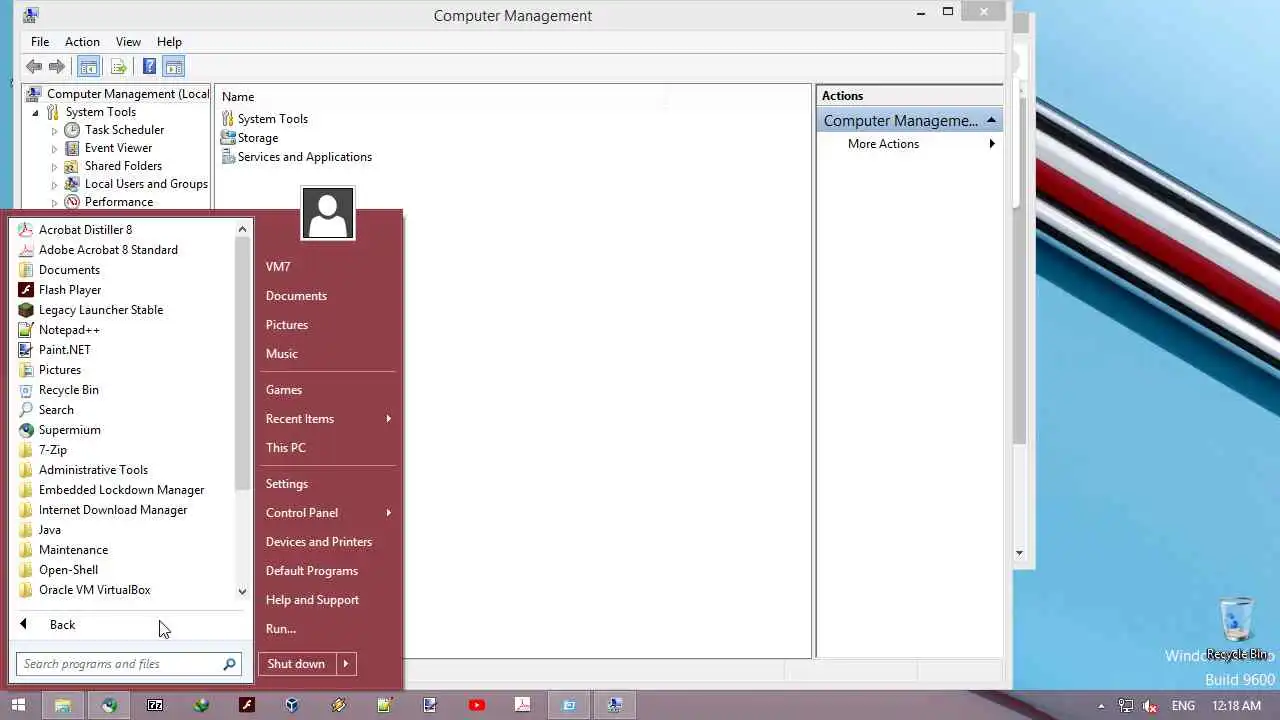
Task: Click the programs list scroll down arrow
Action: pyautogui.click(x=242, y=591)
